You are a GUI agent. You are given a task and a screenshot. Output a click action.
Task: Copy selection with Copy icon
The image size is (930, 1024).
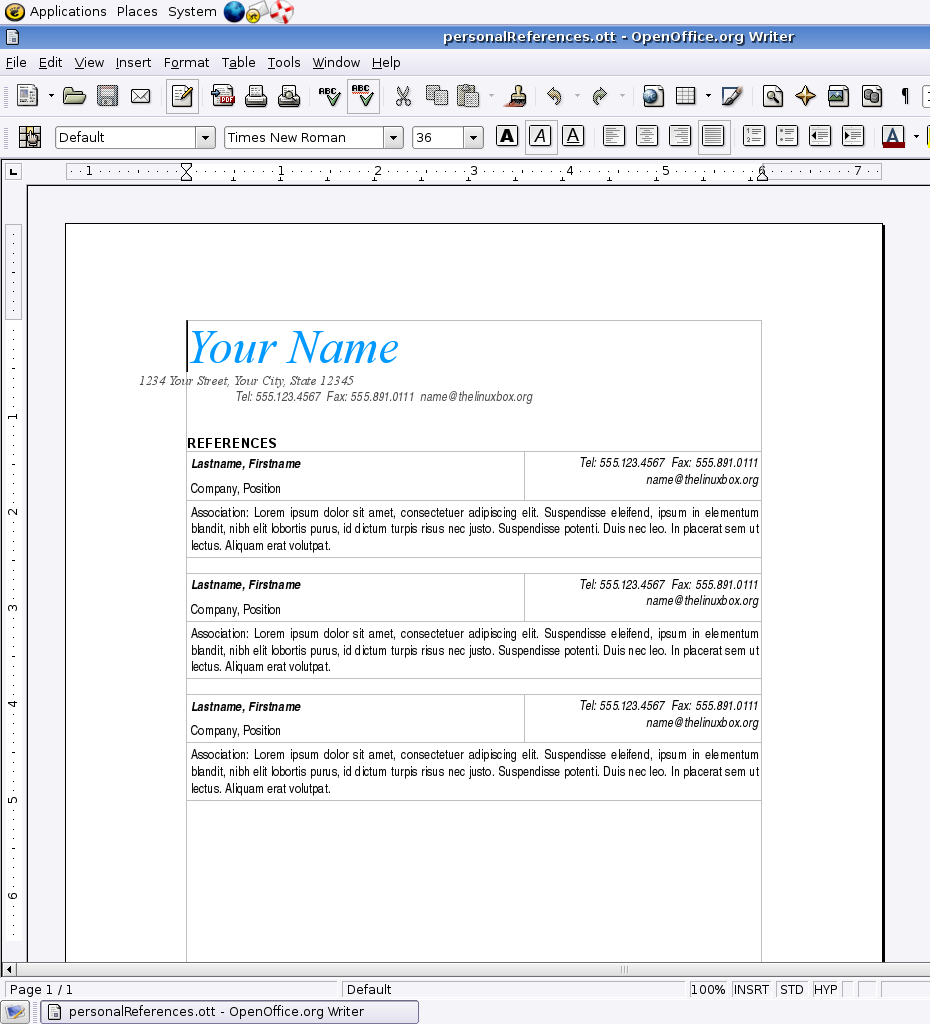click(x=436, y=96)
